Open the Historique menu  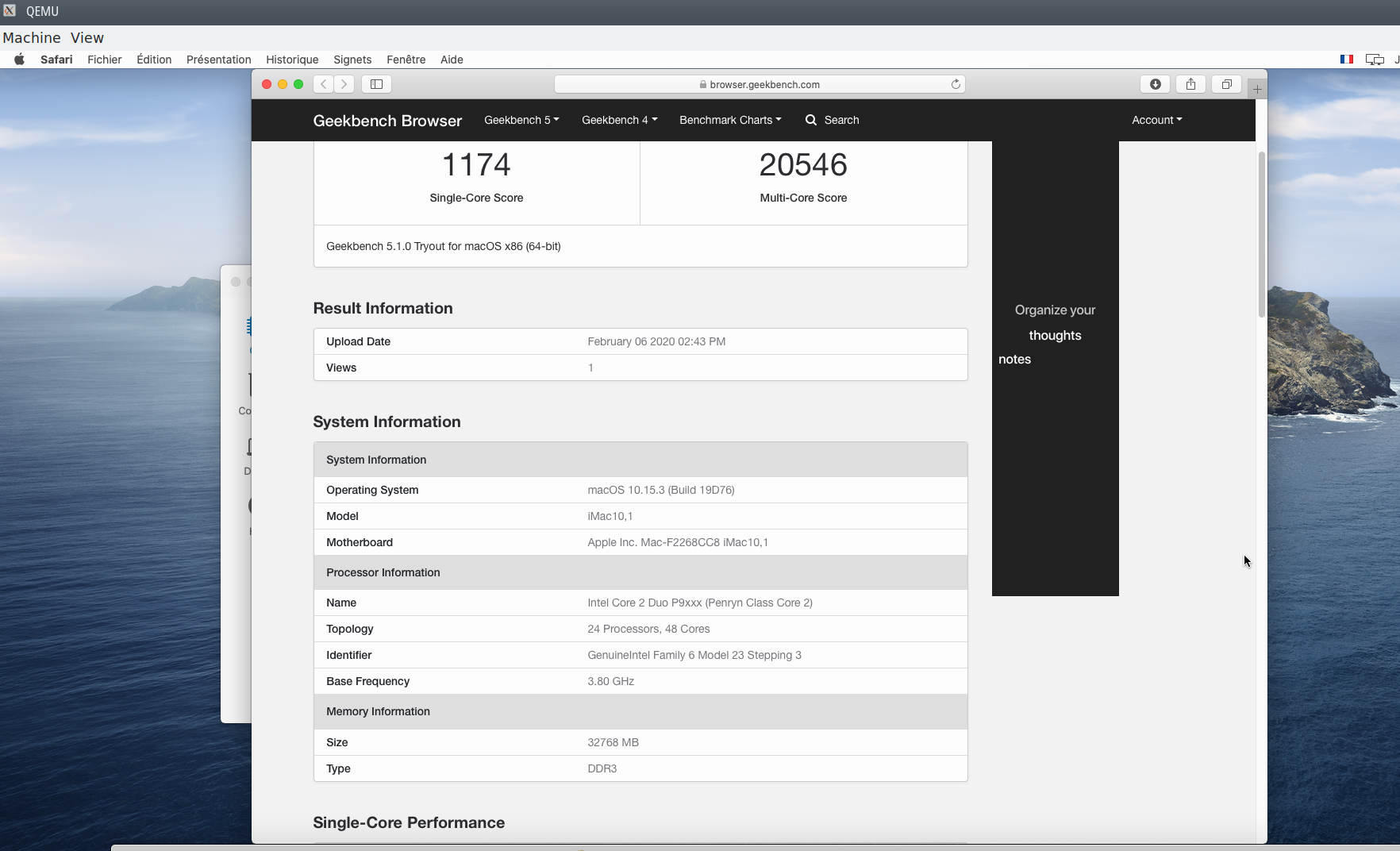(x=292, y=60)
